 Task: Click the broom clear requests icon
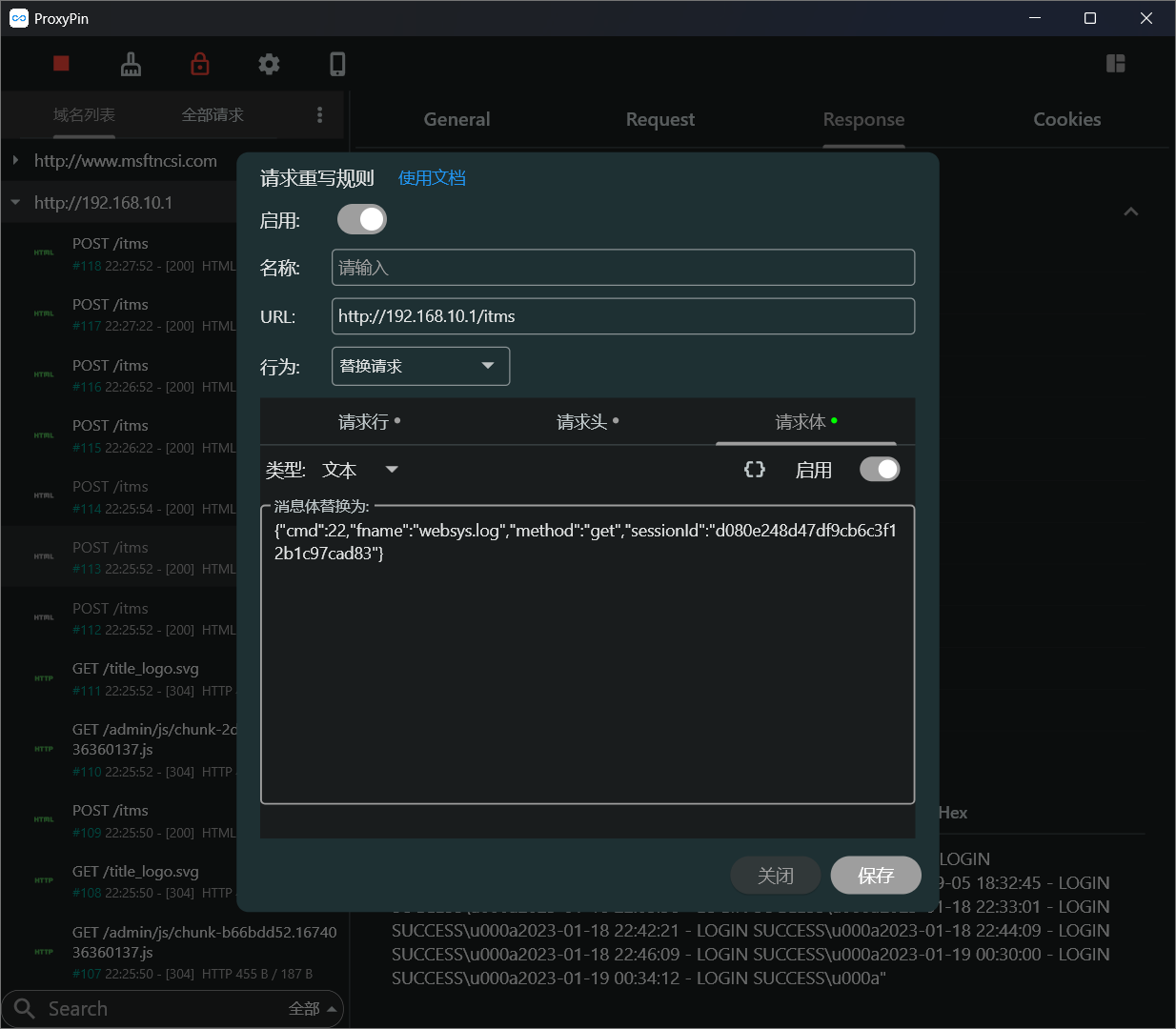tap(131, 64)
